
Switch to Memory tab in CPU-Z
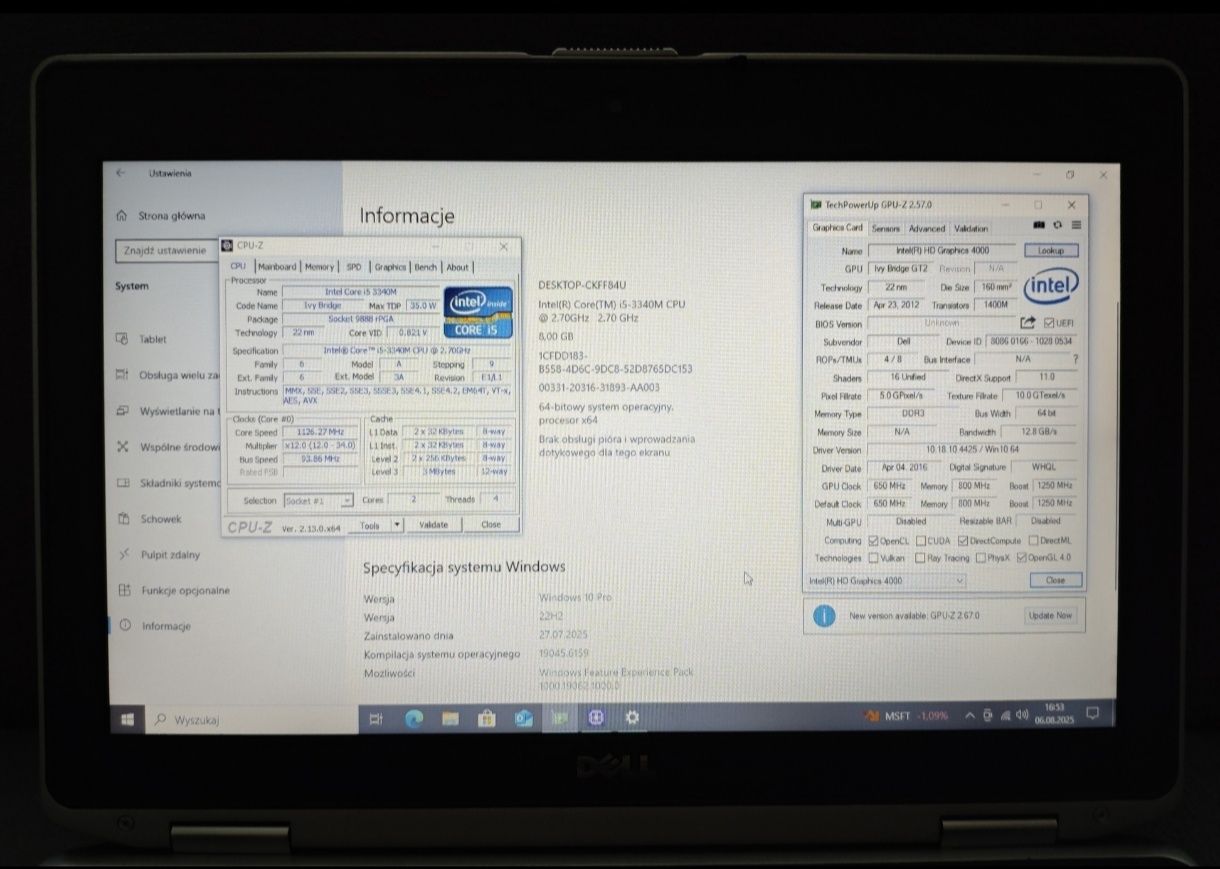[320, 267]
